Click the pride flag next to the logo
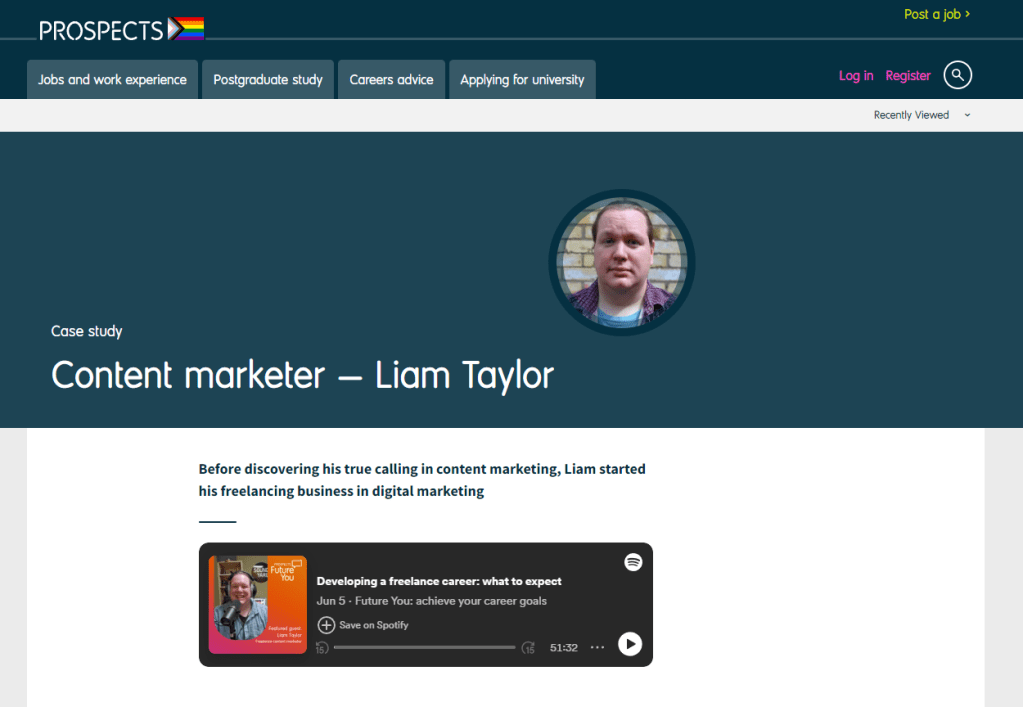Image resolution: width=1023 pixels, height=707 pixels. click(x=187, y=29)
